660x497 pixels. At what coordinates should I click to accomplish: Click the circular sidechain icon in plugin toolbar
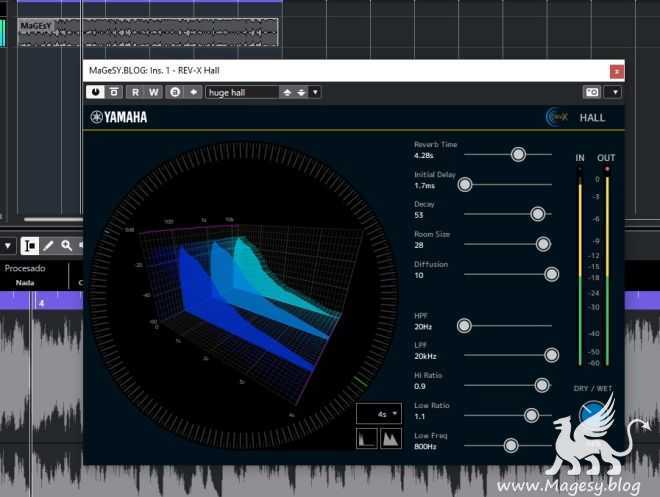[175, 92]
